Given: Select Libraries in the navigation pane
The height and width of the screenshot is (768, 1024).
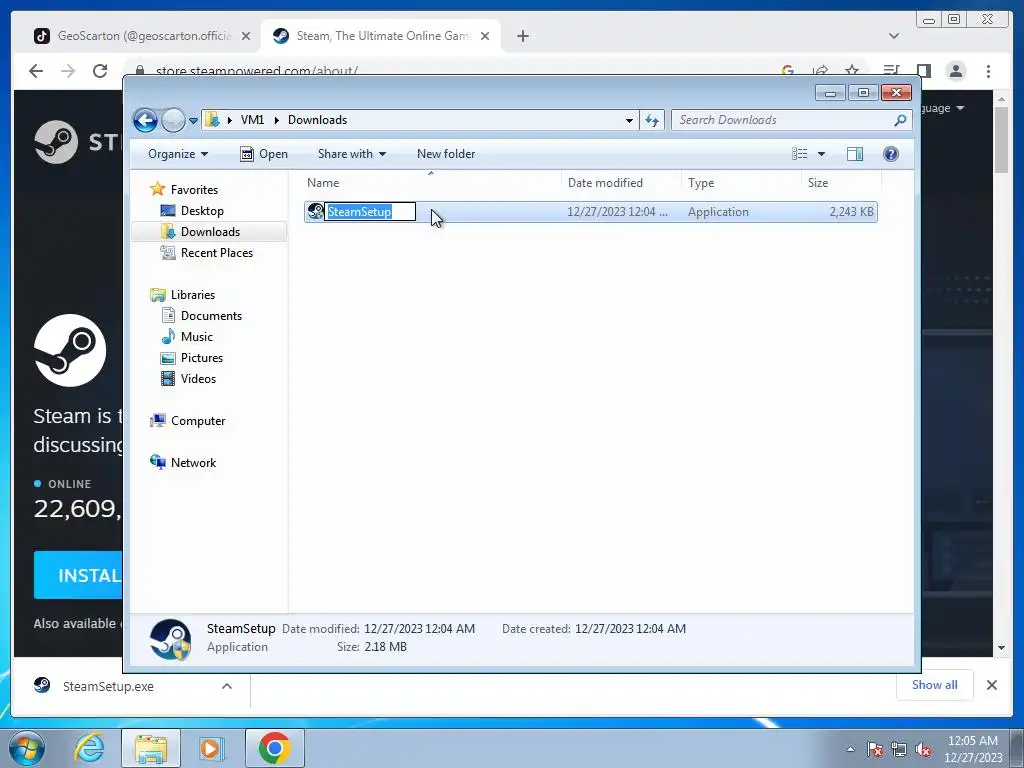Looking at the screenshot, I should pyautogui.click(x=193, y=295).
